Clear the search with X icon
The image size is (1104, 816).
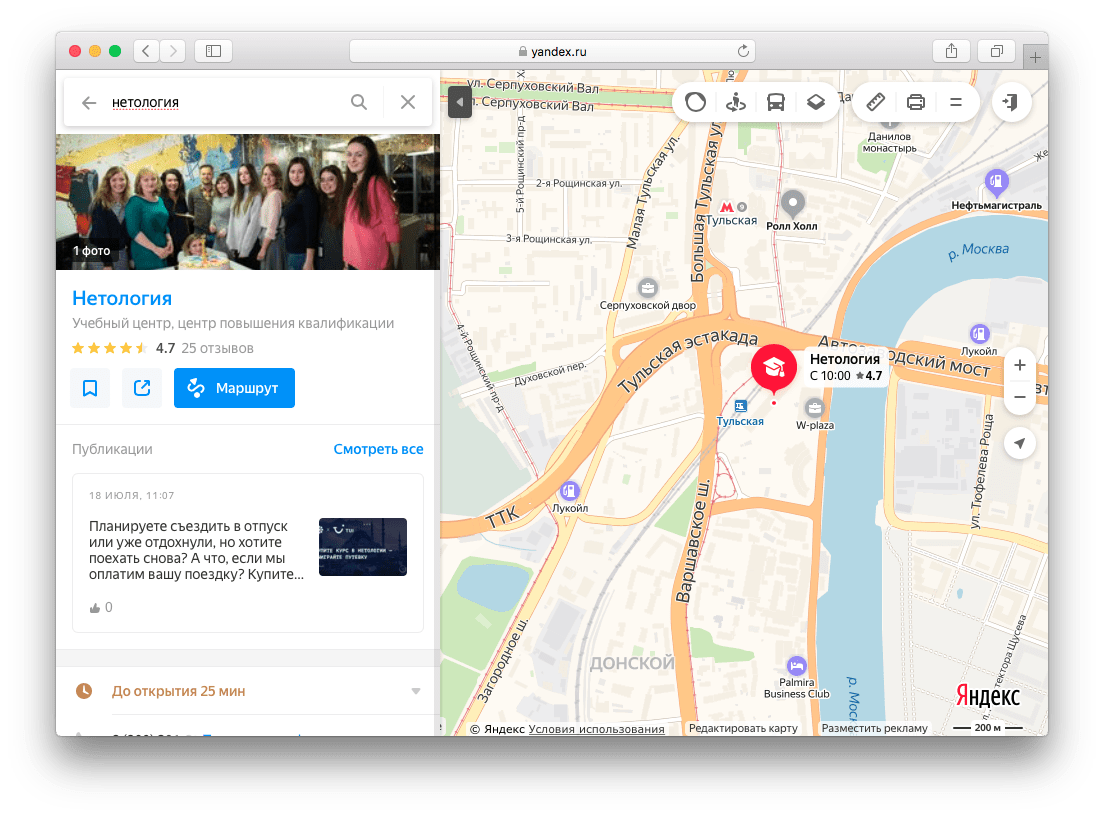[x=407, y=102]
